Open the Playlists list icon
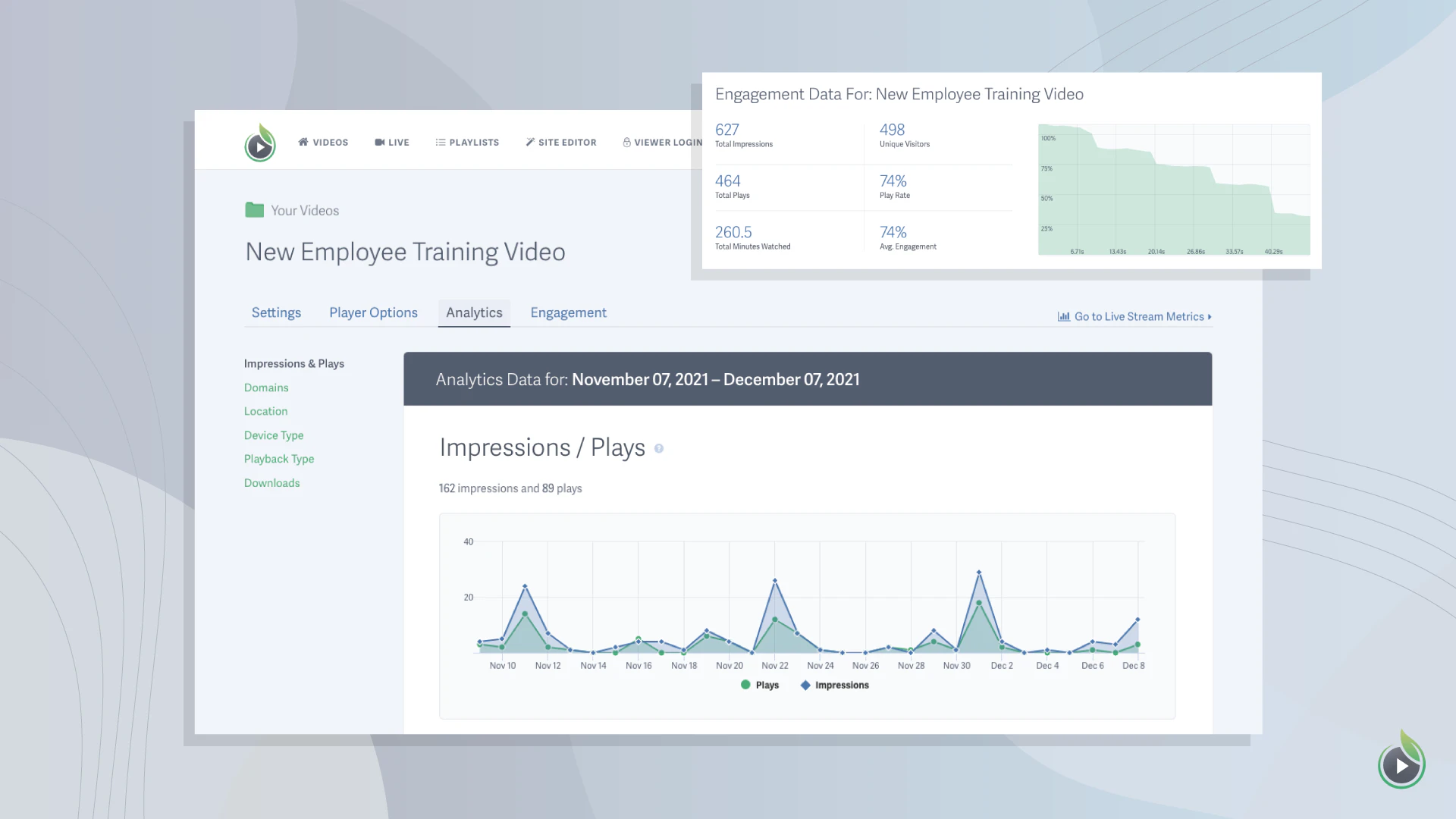 pyautogui.click(x=440, y=142)
